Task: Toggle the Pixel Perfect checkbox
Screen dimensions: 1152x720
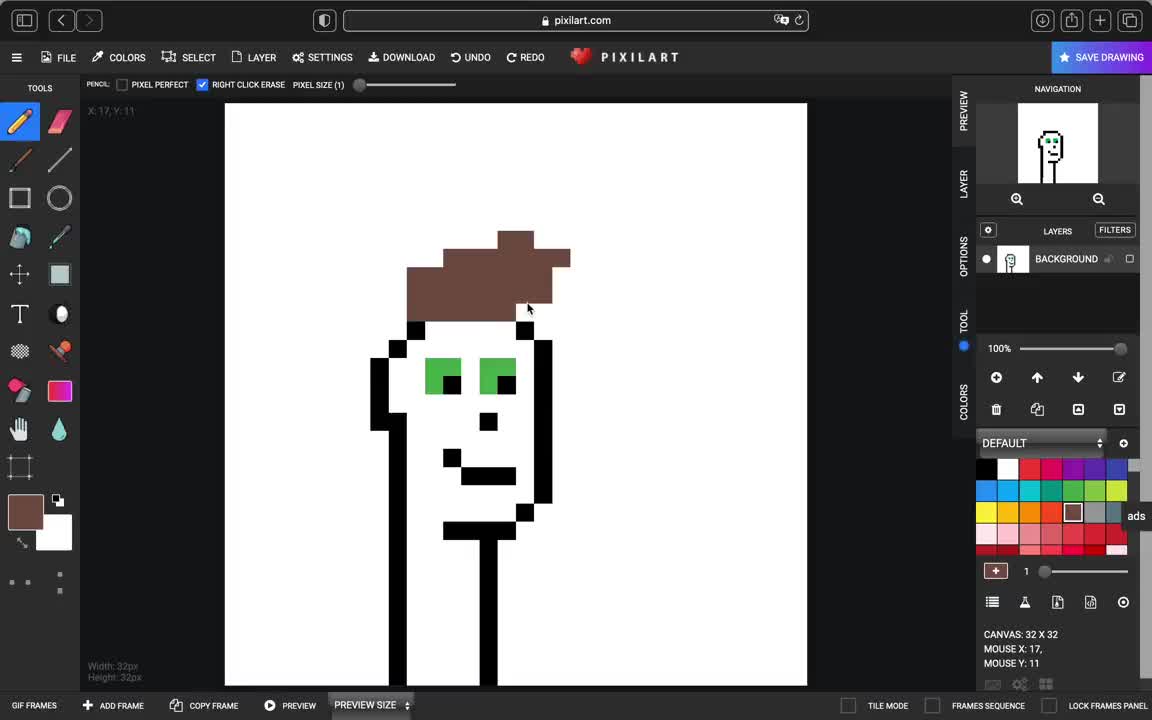Action: (122, 84)
